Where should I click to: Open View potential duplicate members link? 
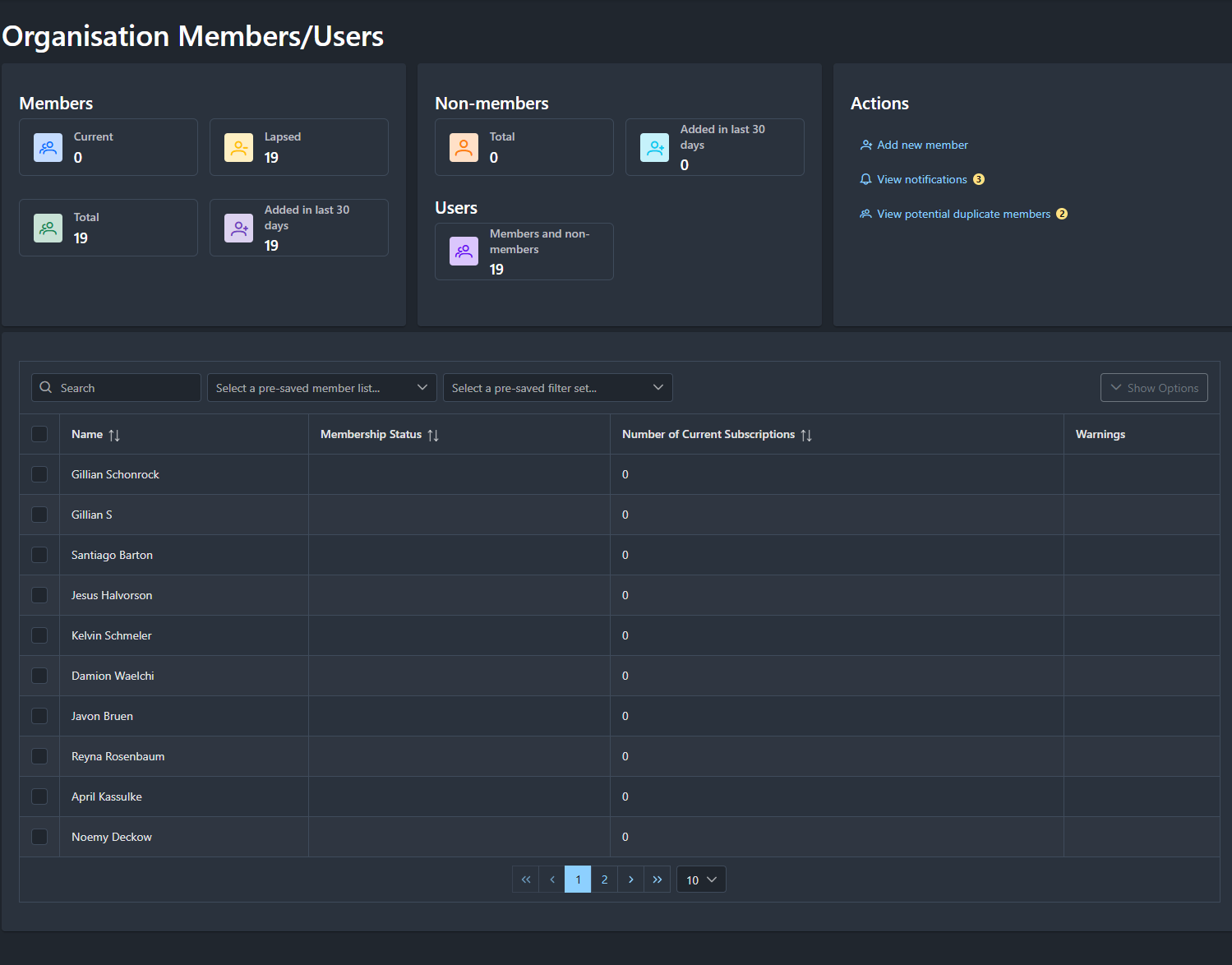[x=963, y=214]
